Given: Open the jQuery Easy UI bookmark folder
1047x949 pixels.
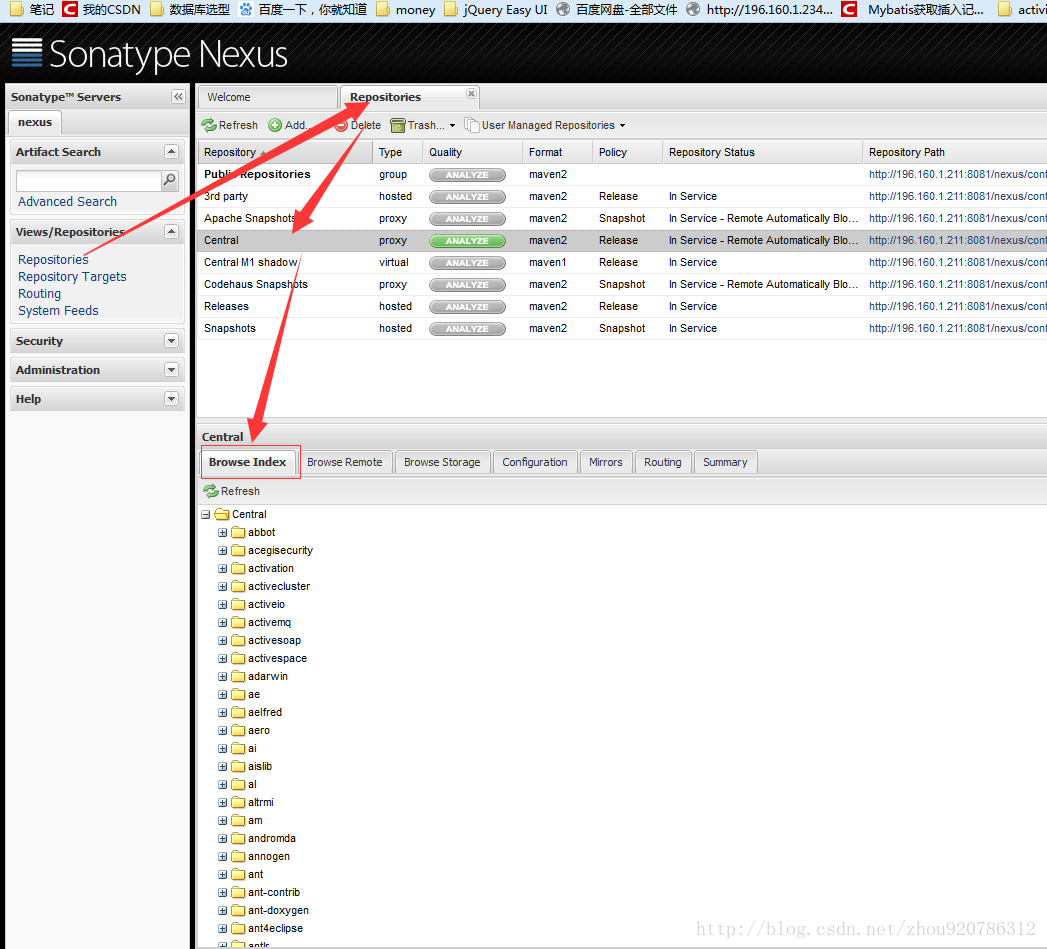Looking at the screenshot, I should click(x=496, y=9).
